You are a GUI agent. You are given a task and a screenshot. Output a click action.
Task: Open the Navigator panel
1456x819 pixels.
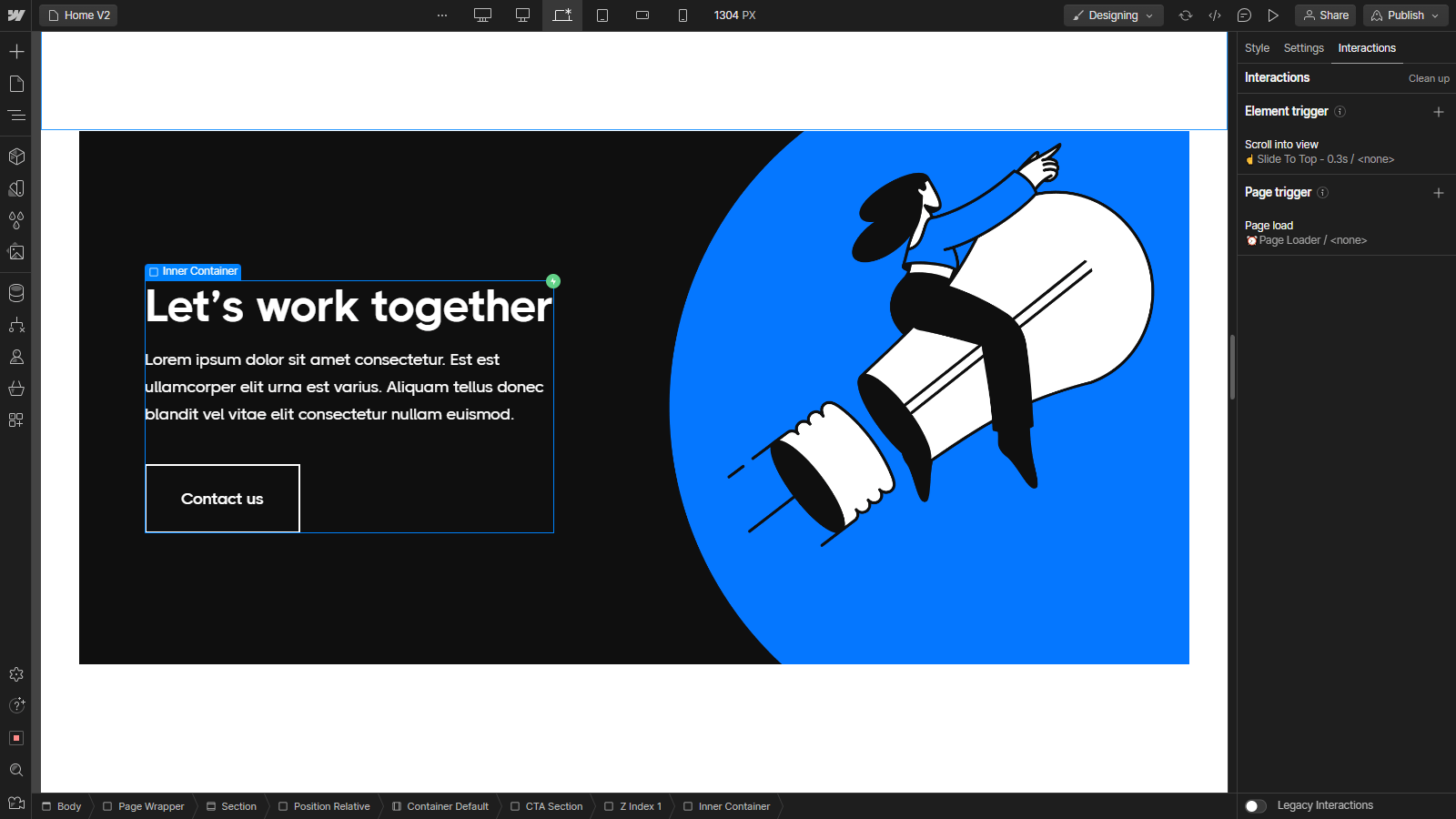coord(16,115)
